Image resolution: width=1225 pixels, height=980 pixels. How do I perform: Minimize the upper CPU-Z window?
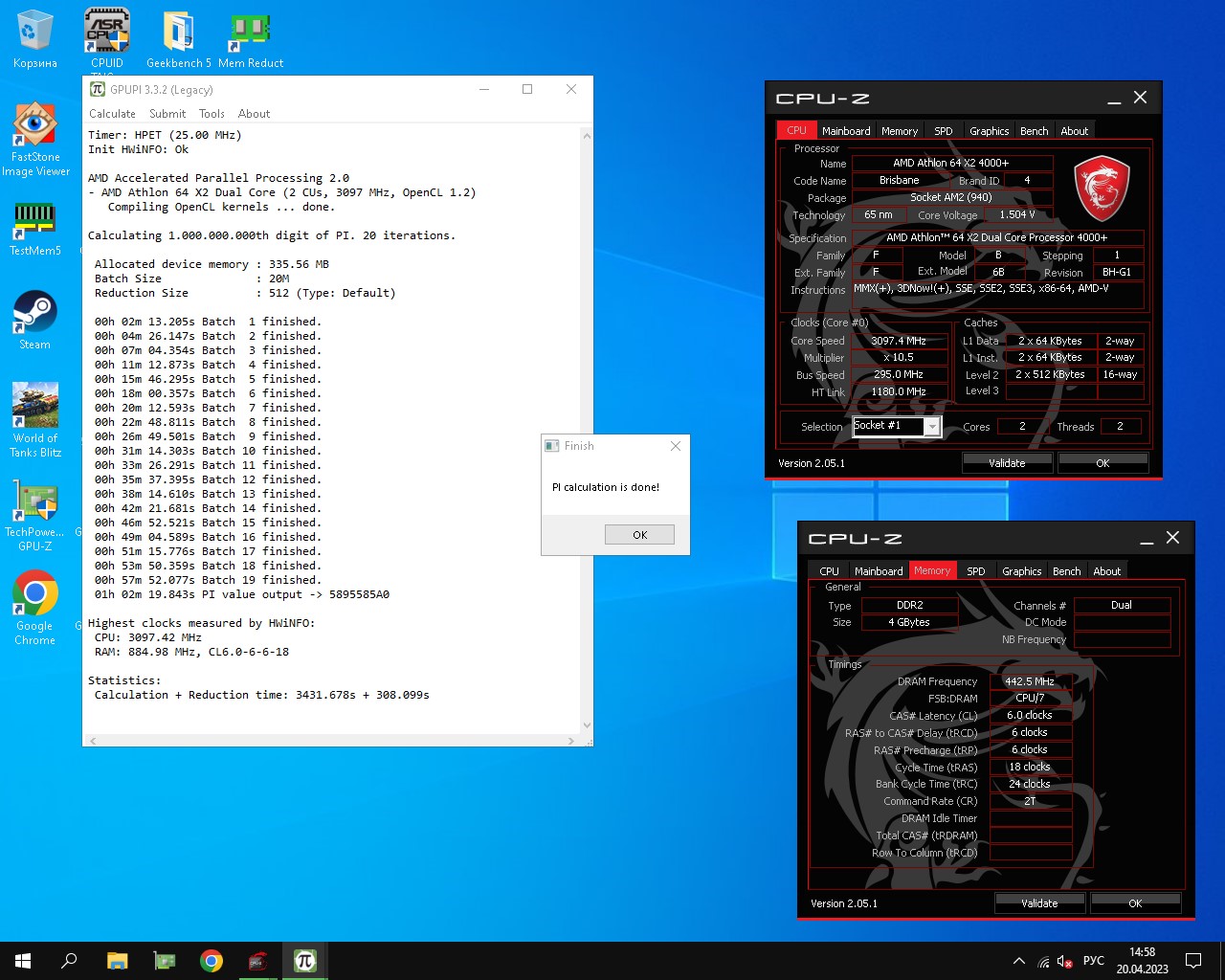(1114, 99)
